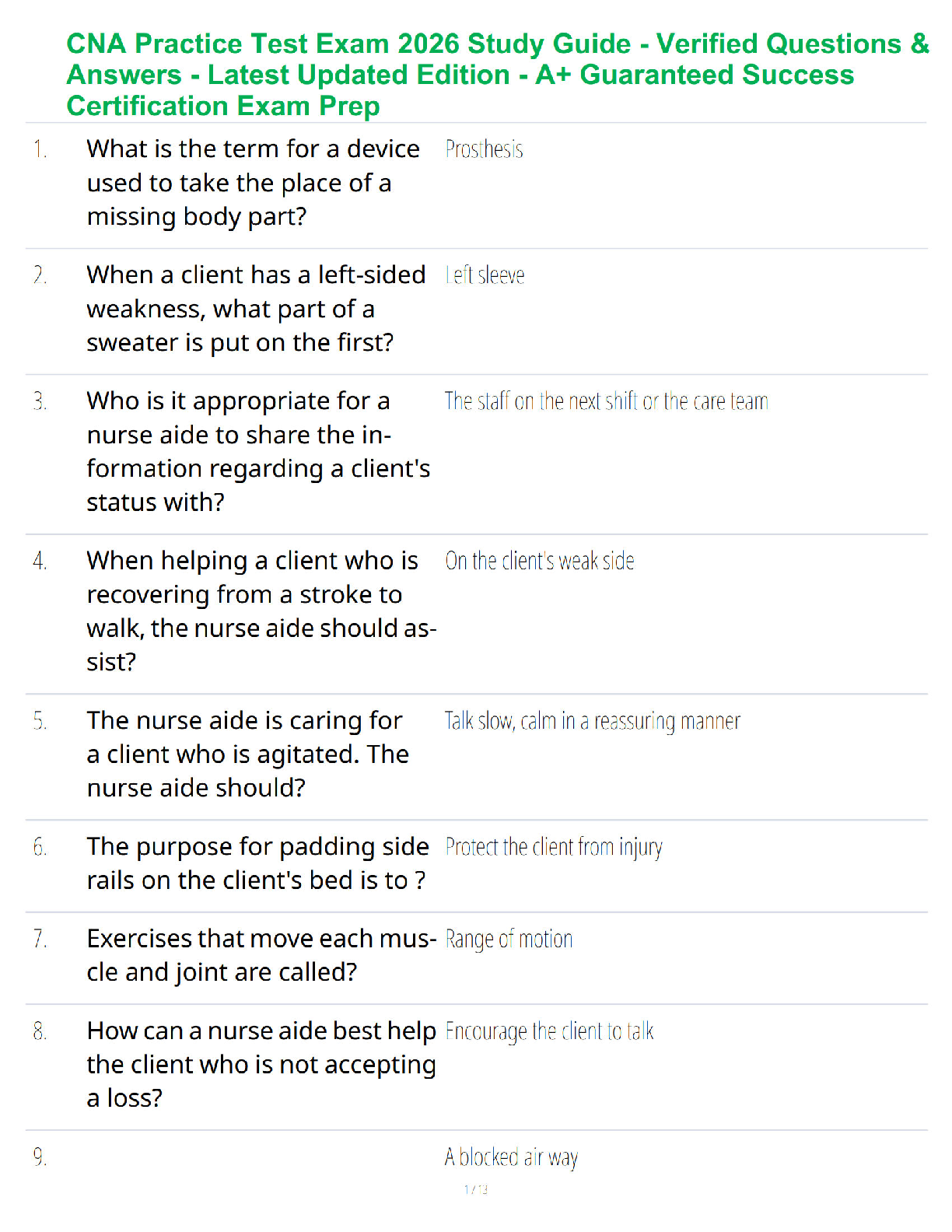Screen dimensions: 952x1232
Task: Click answer 'Protect the client from injury'
Action: click(554, 847)
